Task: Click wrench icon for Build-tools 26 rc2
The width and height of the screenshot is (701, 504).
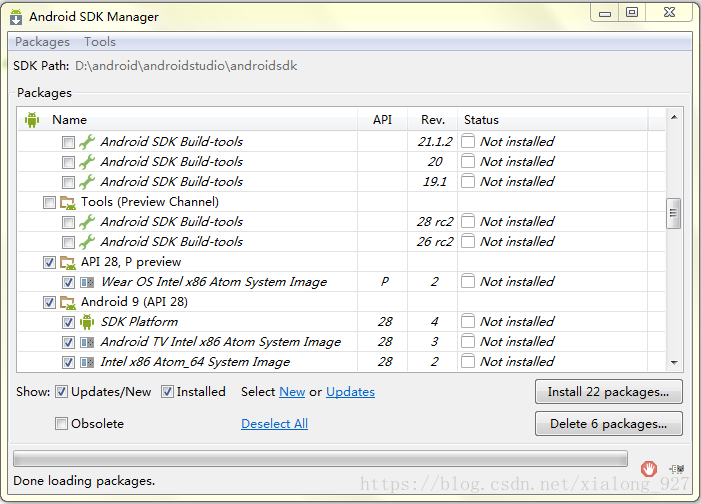Action: [x=87, y=242]
